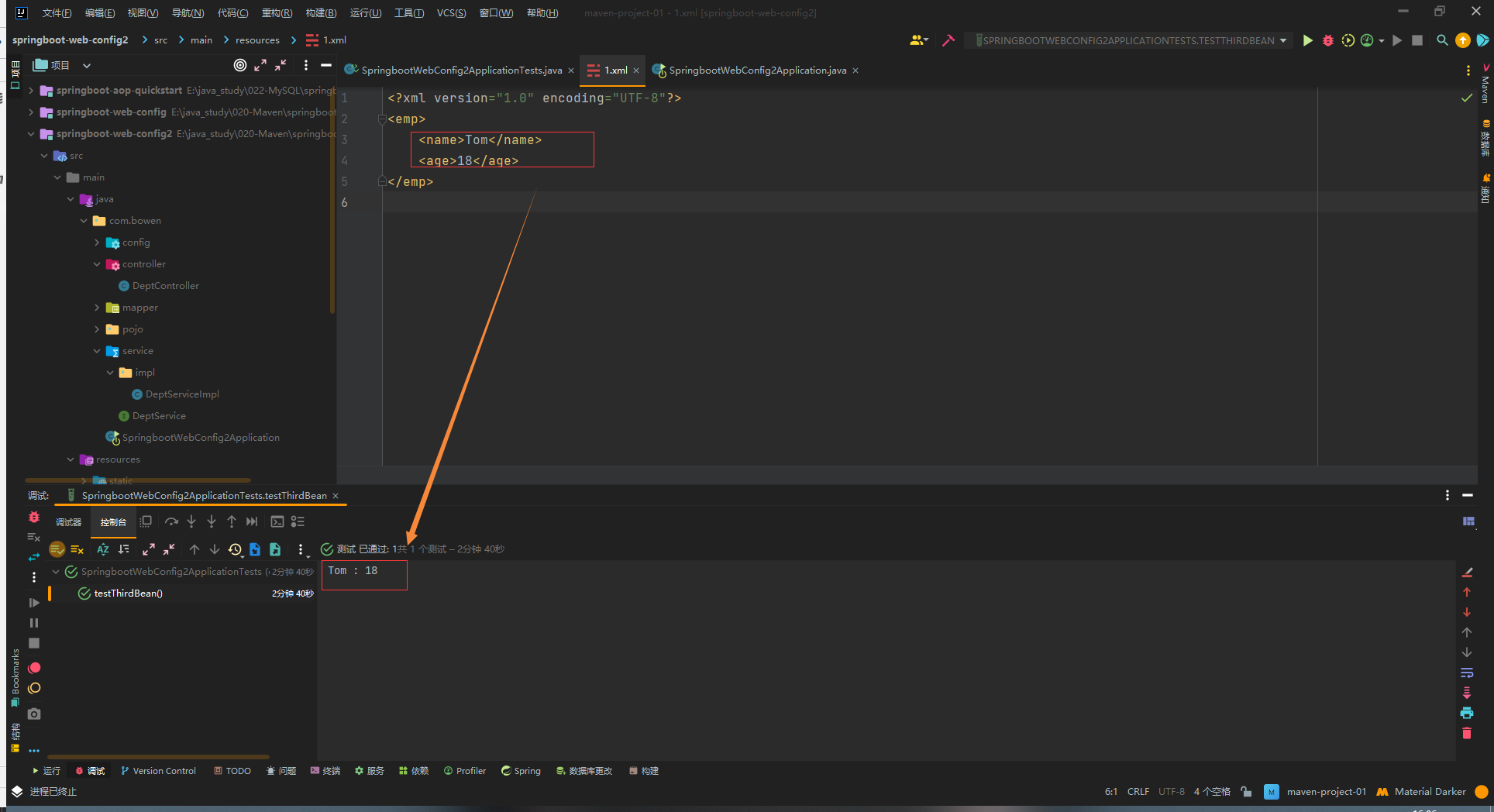Expand the mapper package
The height and width of the screenshot is (812, 1494).
pyautogui.click(x=97, y=308)
